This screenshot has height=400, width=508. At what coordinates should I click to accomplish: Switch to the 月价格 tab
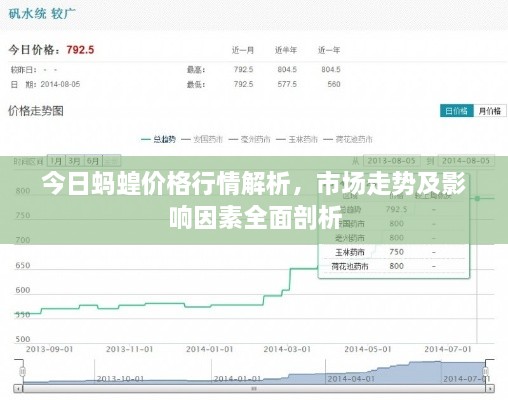point(490,111)
